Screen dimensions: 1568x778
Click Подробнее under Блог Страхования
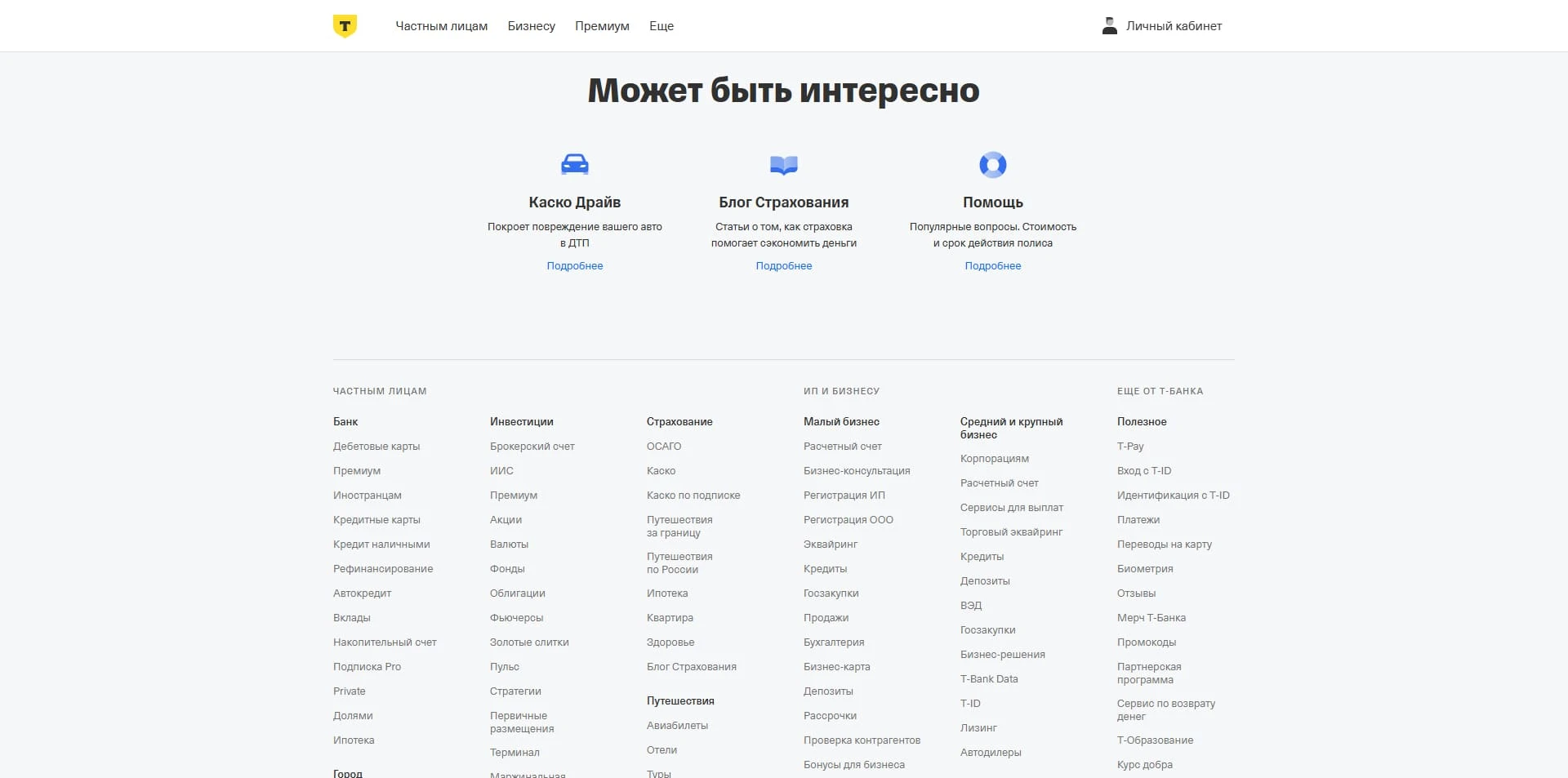point(784,266)
